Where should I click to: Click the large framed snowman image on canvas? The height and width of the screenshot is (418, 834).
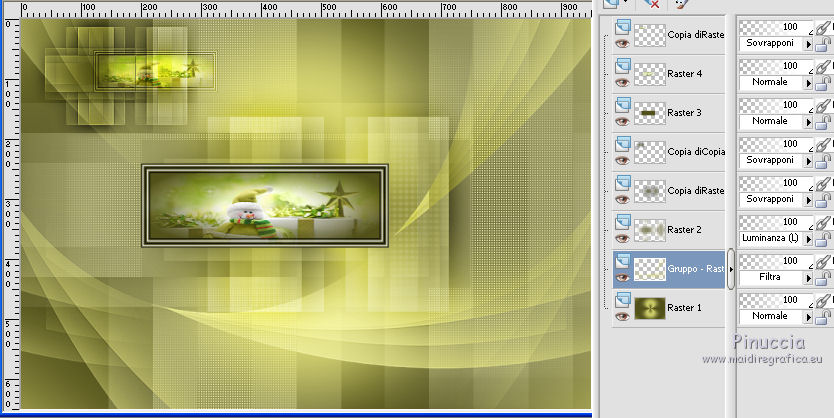(265, 205)
